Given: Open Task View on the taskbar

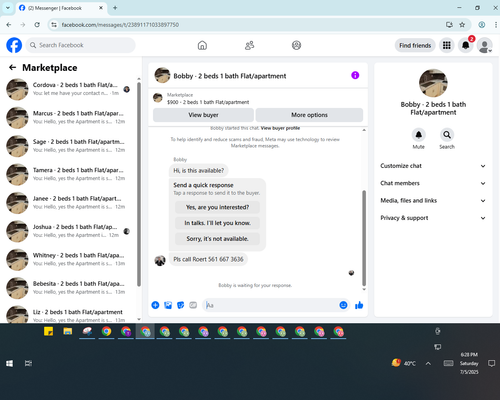Looking at the screenshot, I should (28, 363).
